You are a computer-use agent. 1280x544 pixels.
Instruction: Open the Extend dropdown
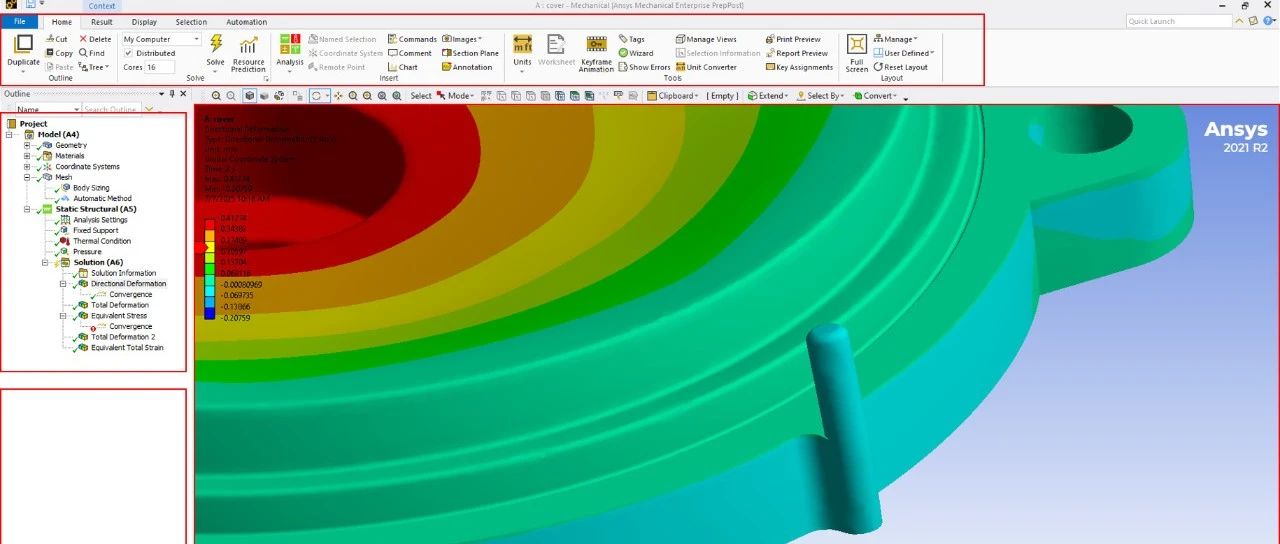pyautogui.click(x=769, y=96)
